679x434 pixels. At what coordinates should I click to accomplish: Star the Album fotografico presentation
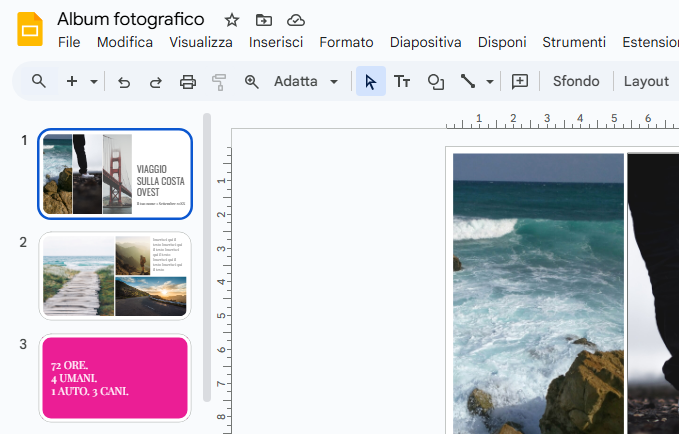pyautogui.click(x=232, y=20)
